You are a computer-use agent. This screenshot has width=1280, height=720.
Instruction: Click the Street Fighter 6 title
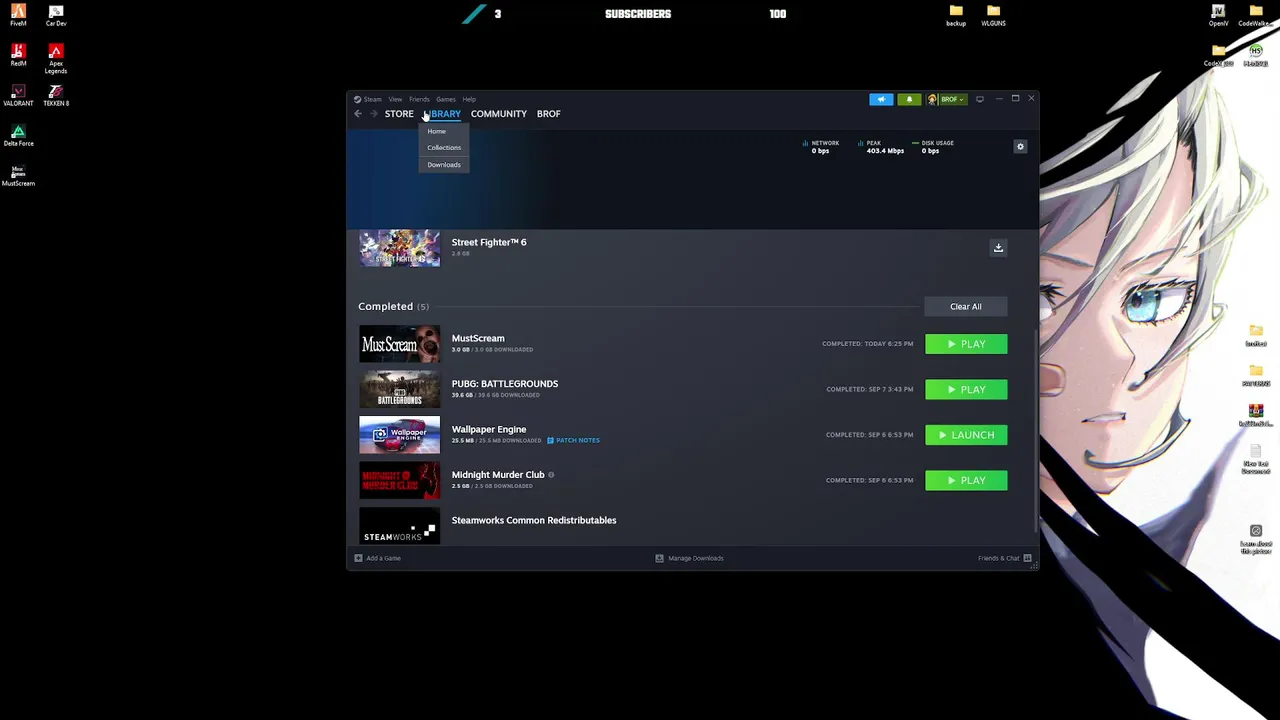(489, 242)
